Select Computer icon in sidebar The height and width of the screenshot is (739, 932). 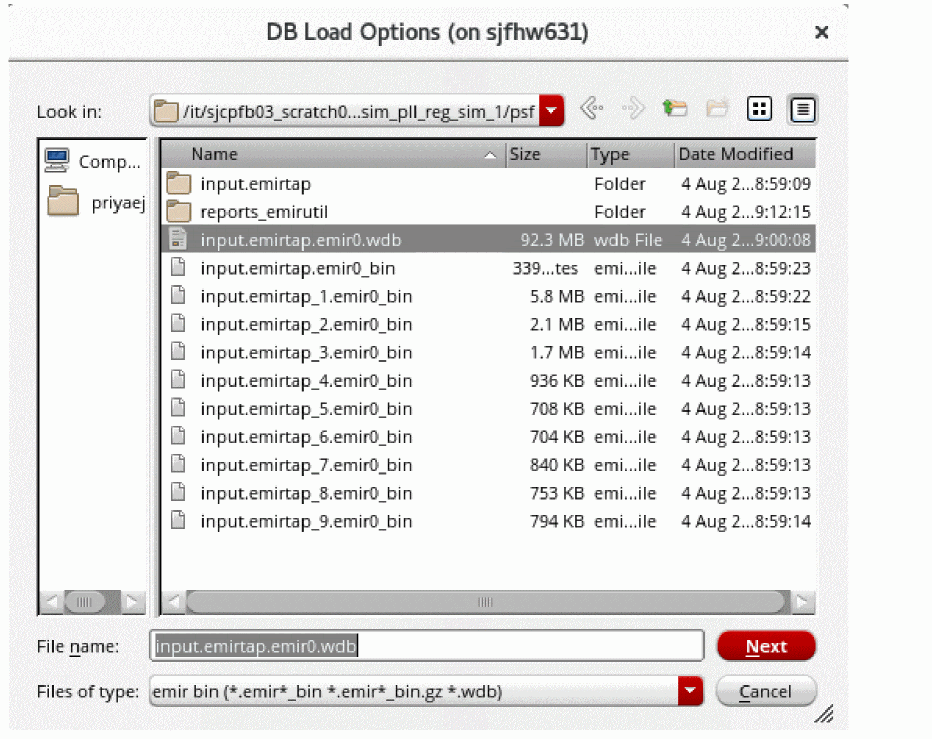[57, 161]
